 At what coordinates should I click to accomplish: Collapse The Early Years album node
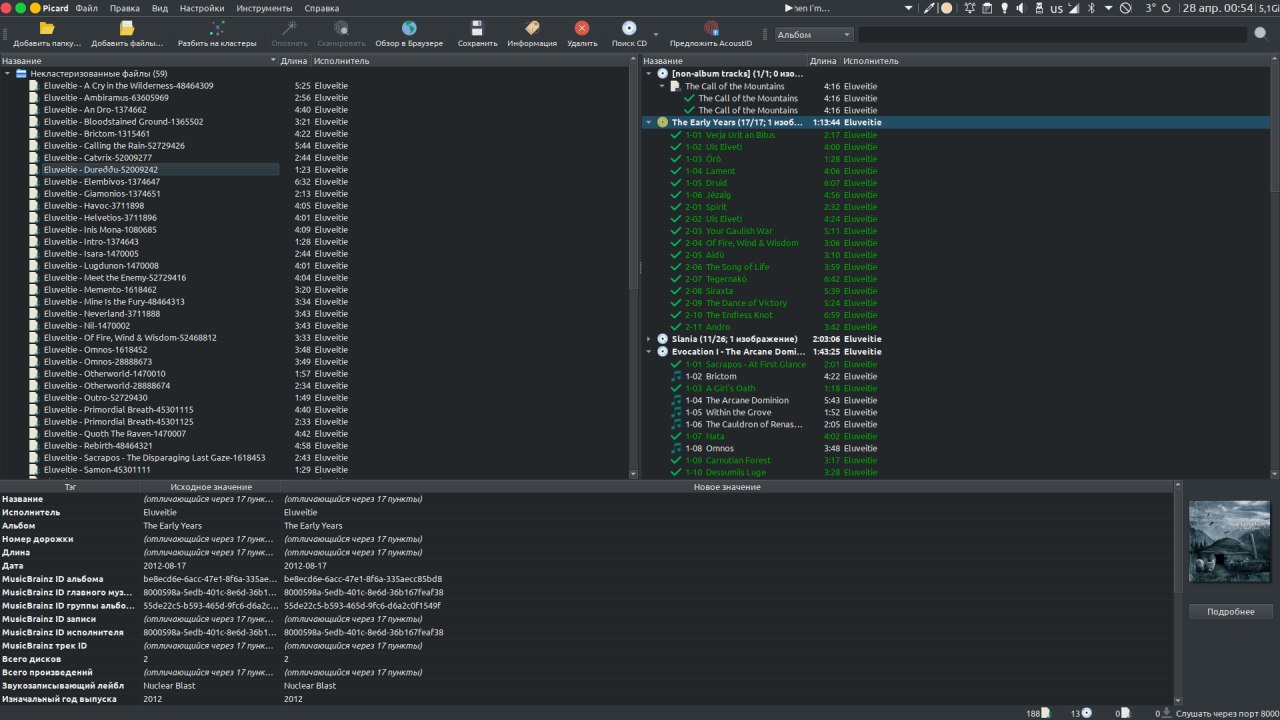coord(649,122)
